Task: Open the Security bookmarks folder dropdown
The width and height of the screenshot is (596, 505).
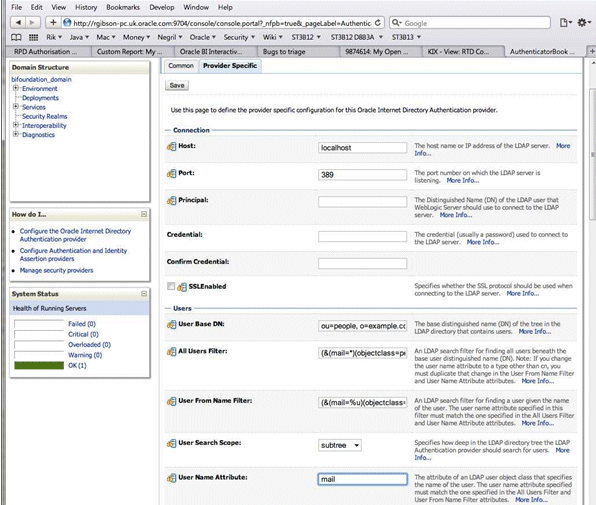Action: (239, 37)
